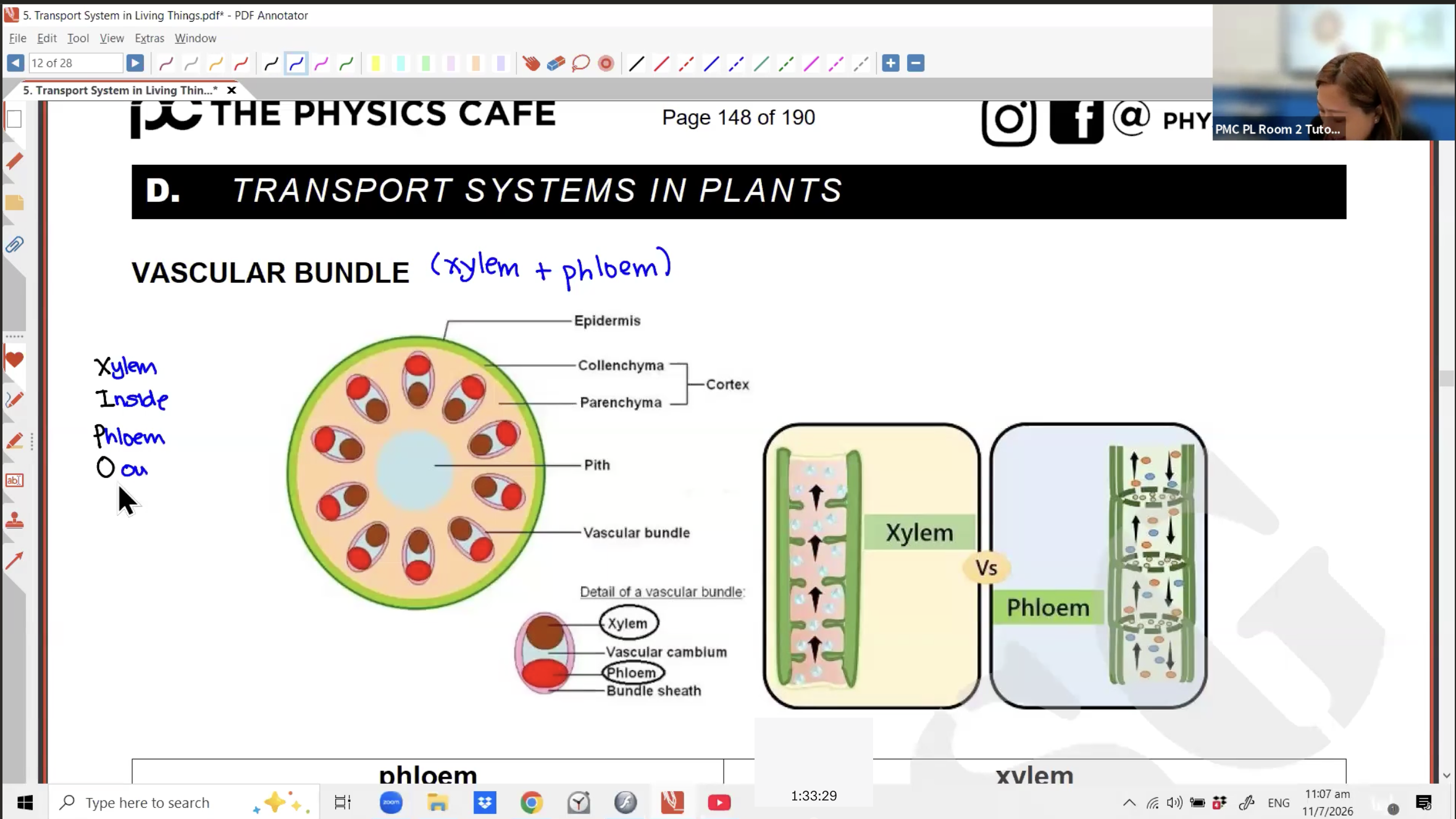Click the page number field '12 of 28'
This screenshot has width=1456, height=819.
[75, 63]
